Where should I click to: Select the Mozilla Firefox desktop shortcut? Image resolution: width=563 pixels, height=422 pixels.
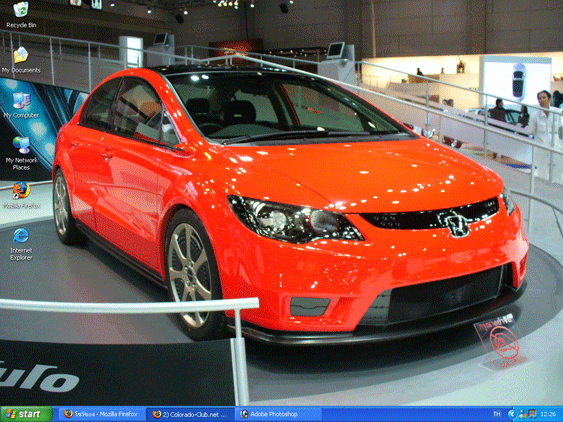point(21,190)
